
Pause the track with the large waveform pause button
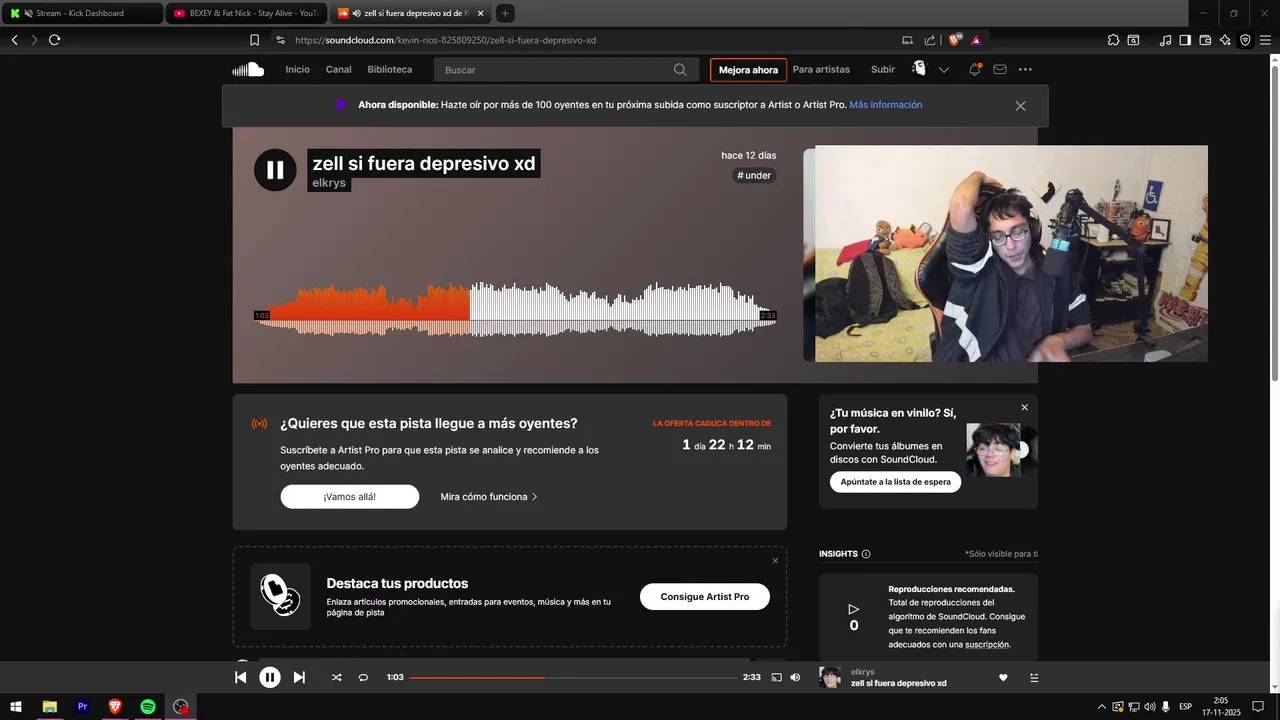[275, 170]
